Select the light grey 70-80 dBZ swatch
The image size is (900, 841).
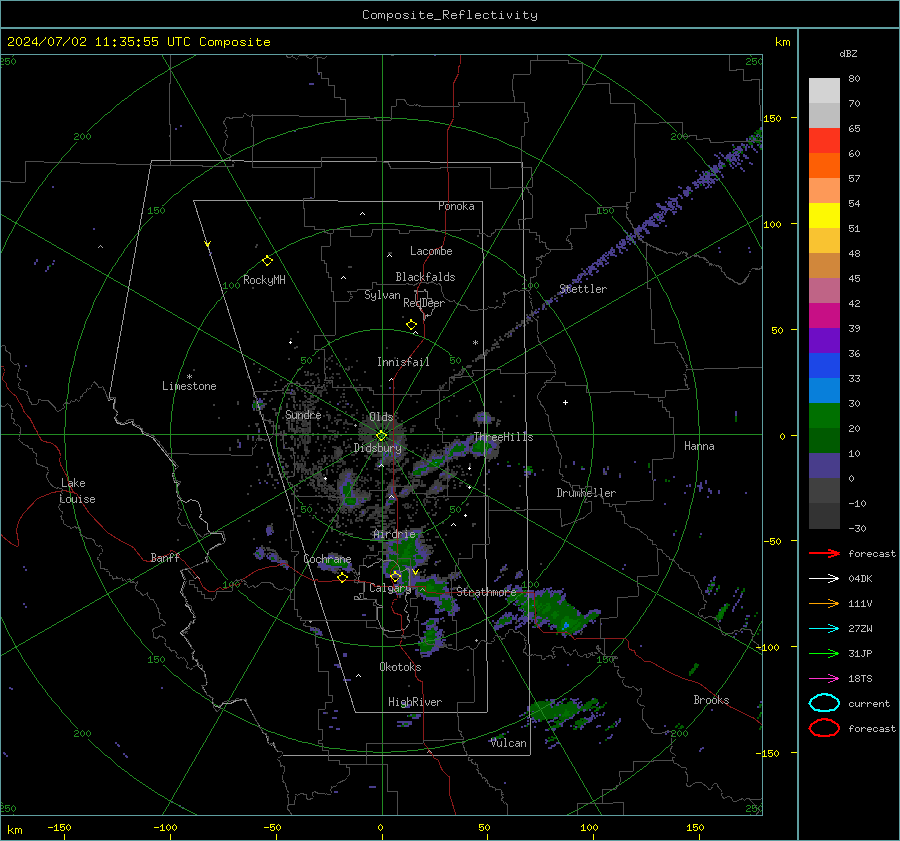click(x=824, y=91)
